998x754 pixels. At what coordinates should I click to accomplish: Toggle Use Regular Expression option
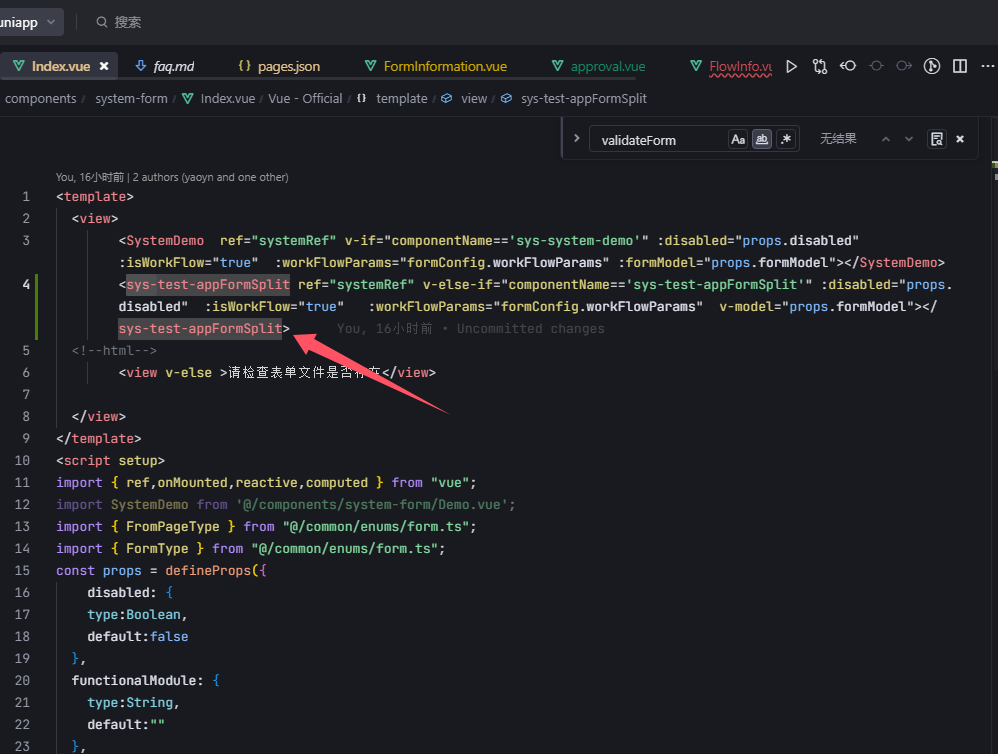click(x=786, y=140)
